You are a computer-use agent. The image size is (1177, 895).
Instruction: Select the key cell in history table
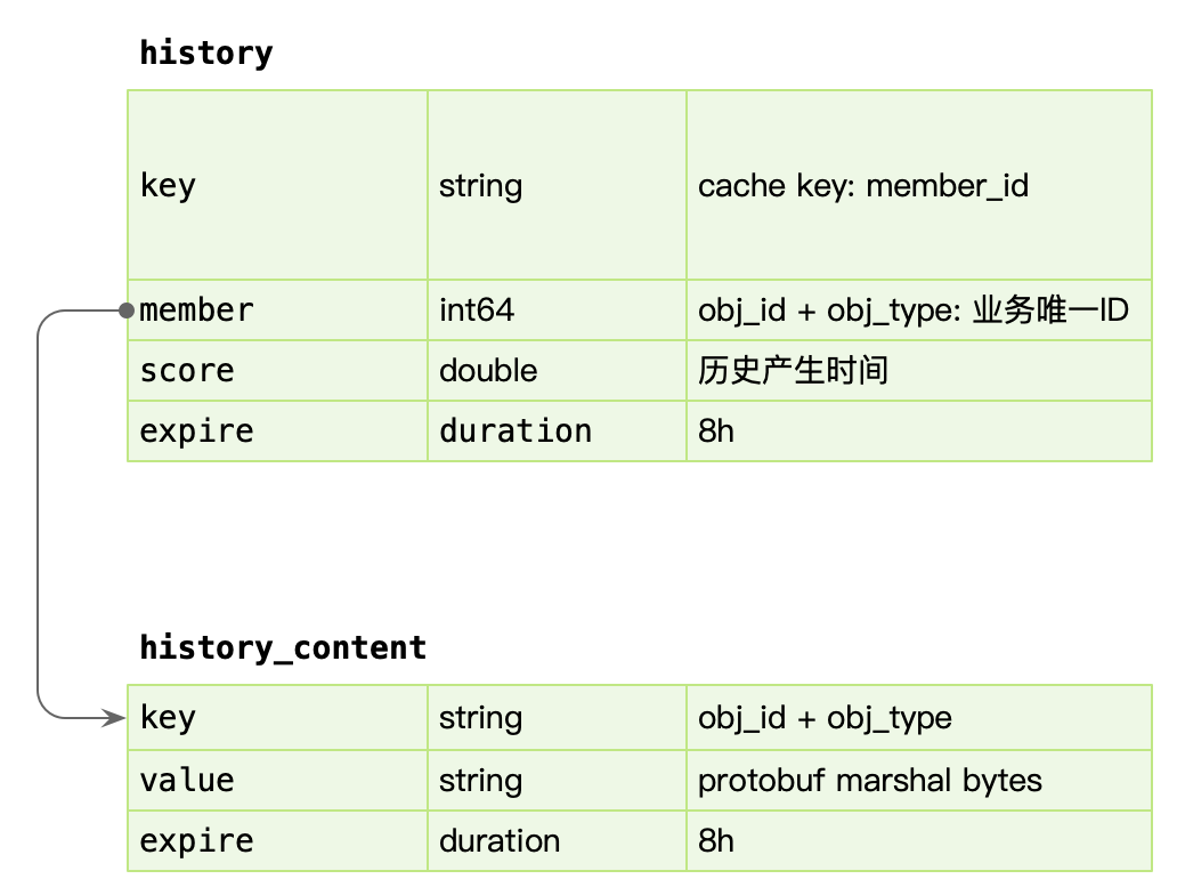[x=277, y=185]
